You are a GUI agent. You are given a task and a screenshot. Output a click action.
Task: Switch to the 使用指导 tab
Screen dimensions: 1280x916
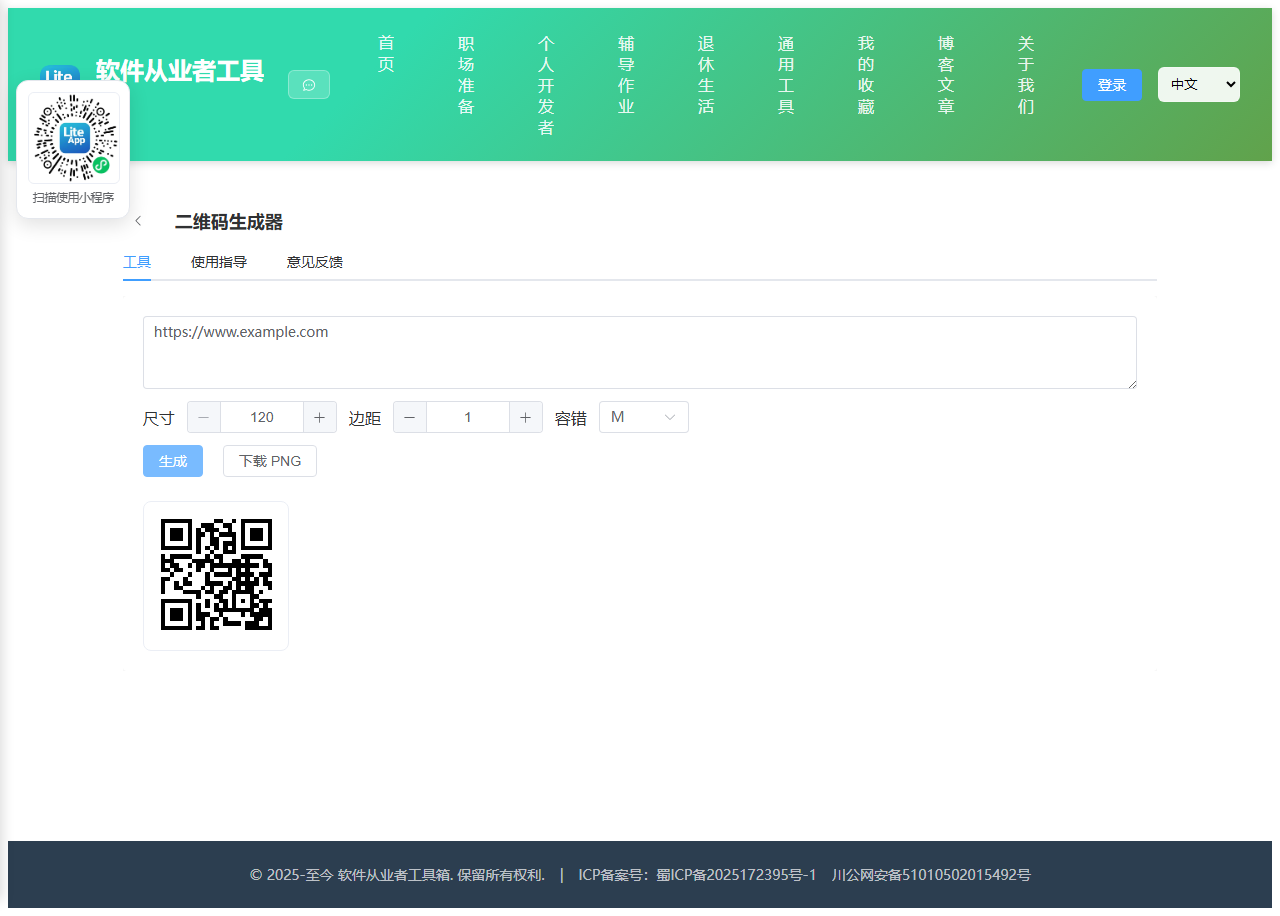pyautogui.click(x=219, y=262)
